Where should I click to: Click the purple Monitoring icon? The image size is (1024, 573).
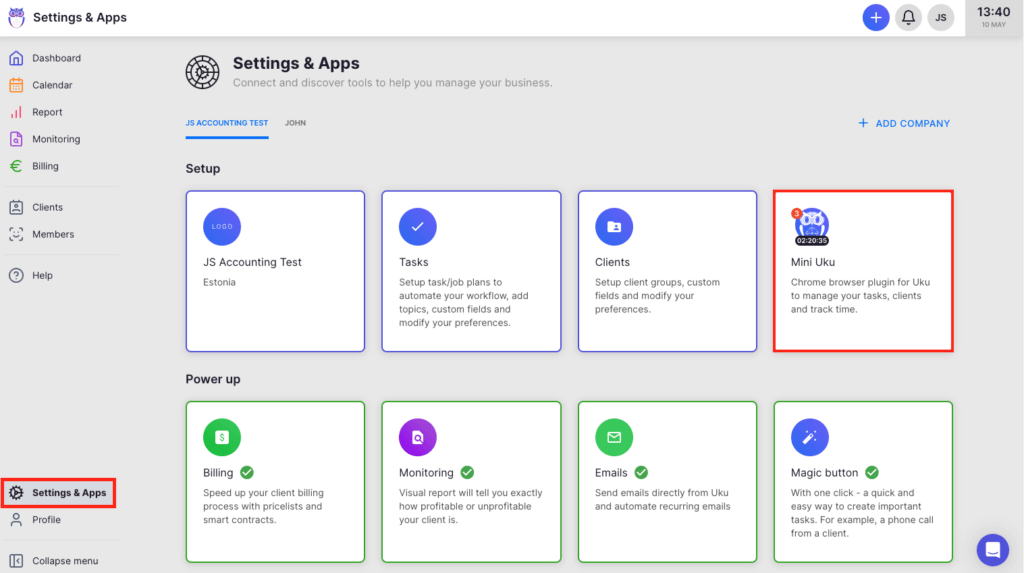pyautogui.click(x=418, y=437)
